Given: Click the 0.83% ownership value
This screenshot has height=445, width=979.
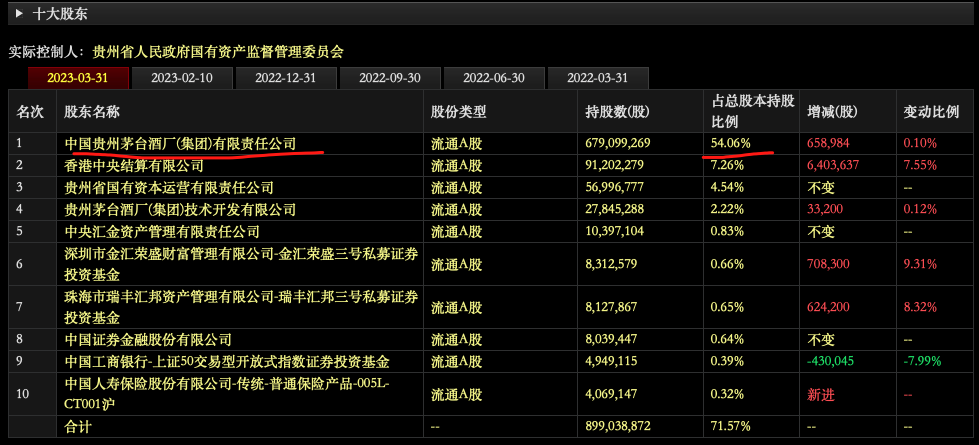Looking at the screenshot, I should coord(727,232).
